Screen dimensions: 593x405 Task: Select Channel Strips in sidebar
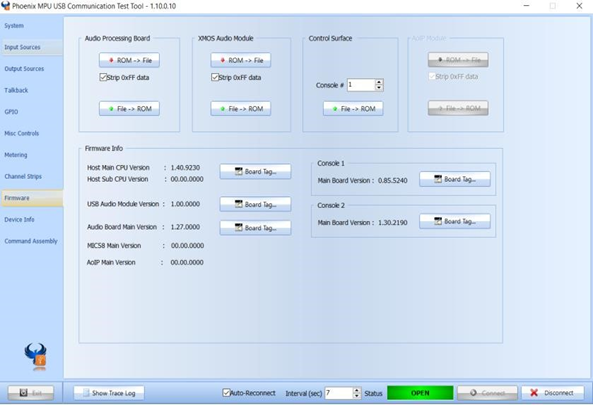[x=23, y=177]
